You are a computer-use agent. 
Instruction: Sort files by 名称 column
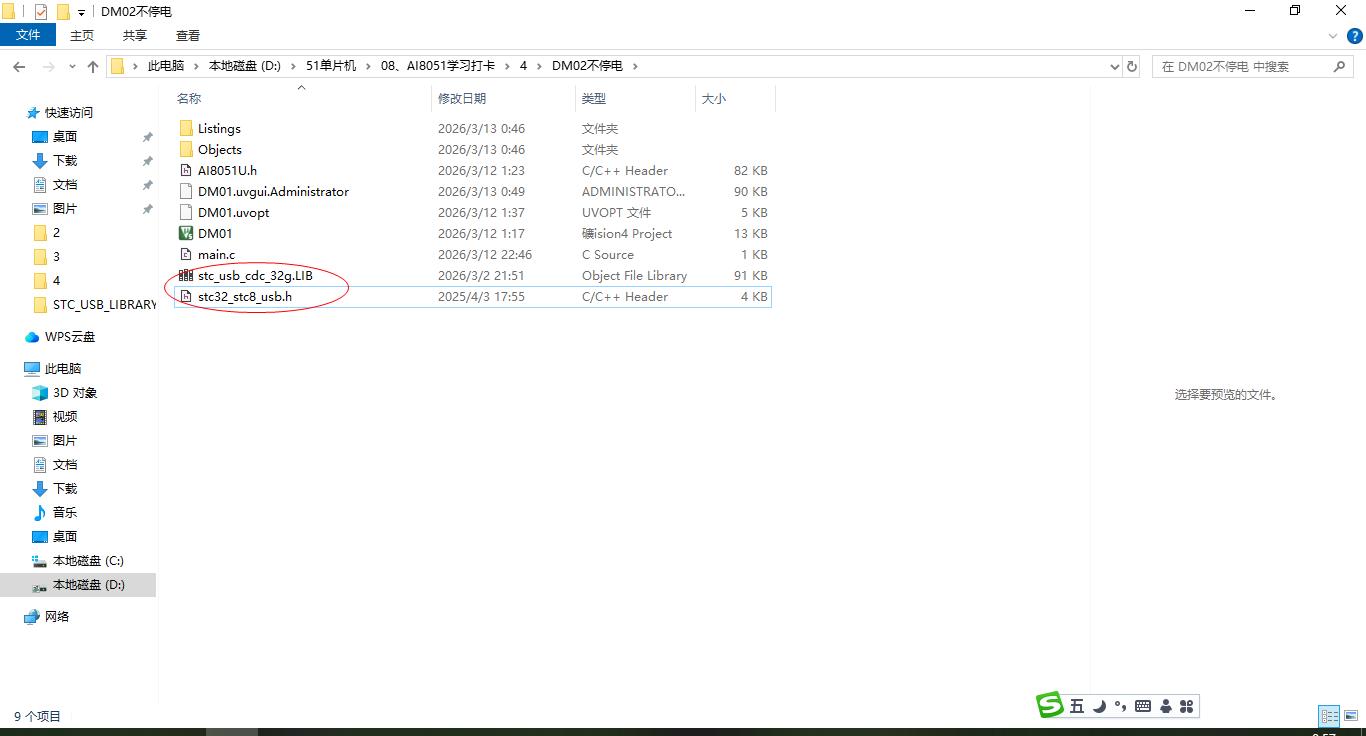point(189,98)
